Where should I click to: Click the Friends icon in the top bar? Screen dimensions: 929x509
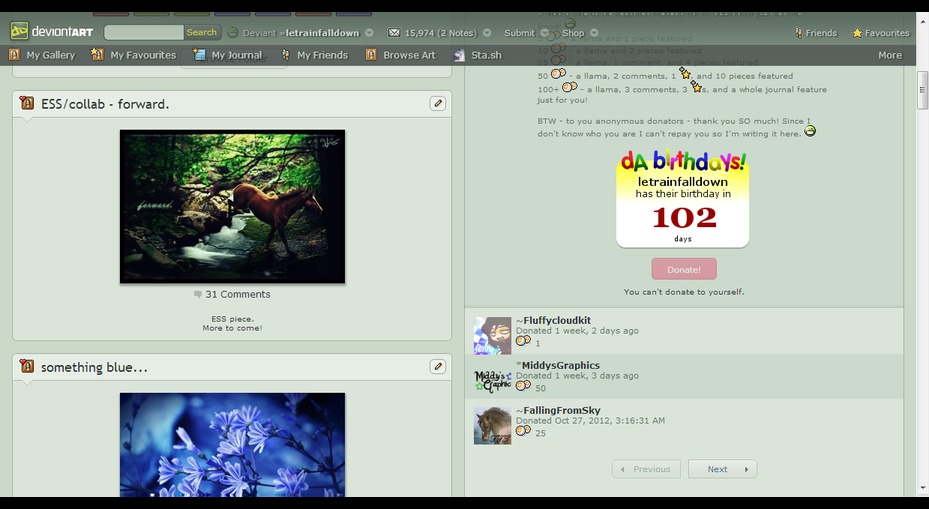[798, 33]
